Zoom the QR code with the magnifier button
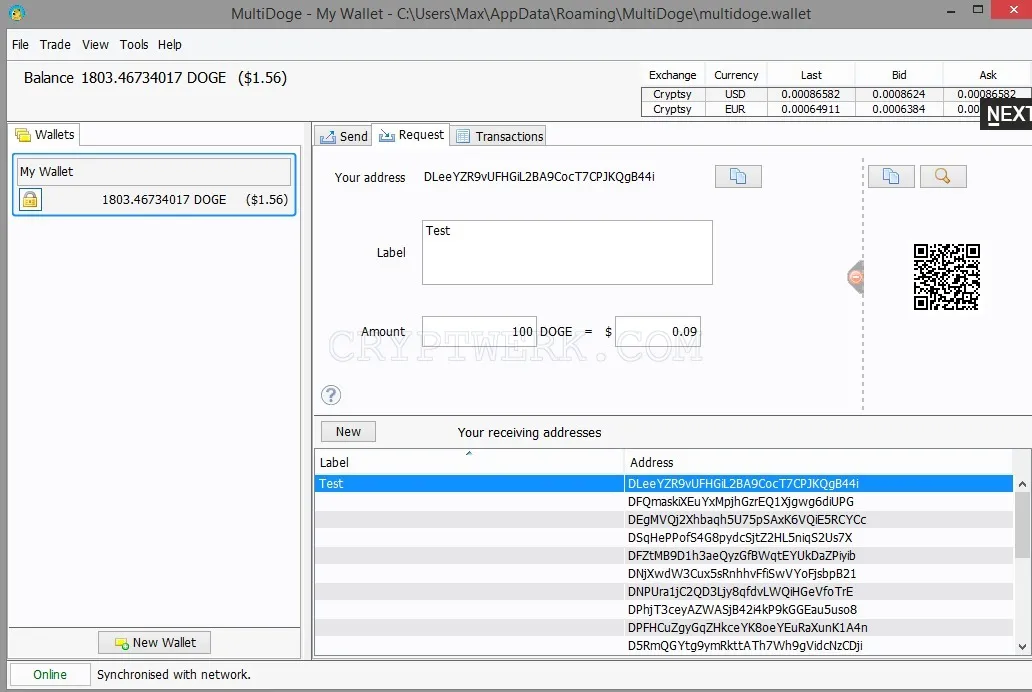Image resolution: width=1032 pixels, height=692 pixels. (x=942, y=176)
